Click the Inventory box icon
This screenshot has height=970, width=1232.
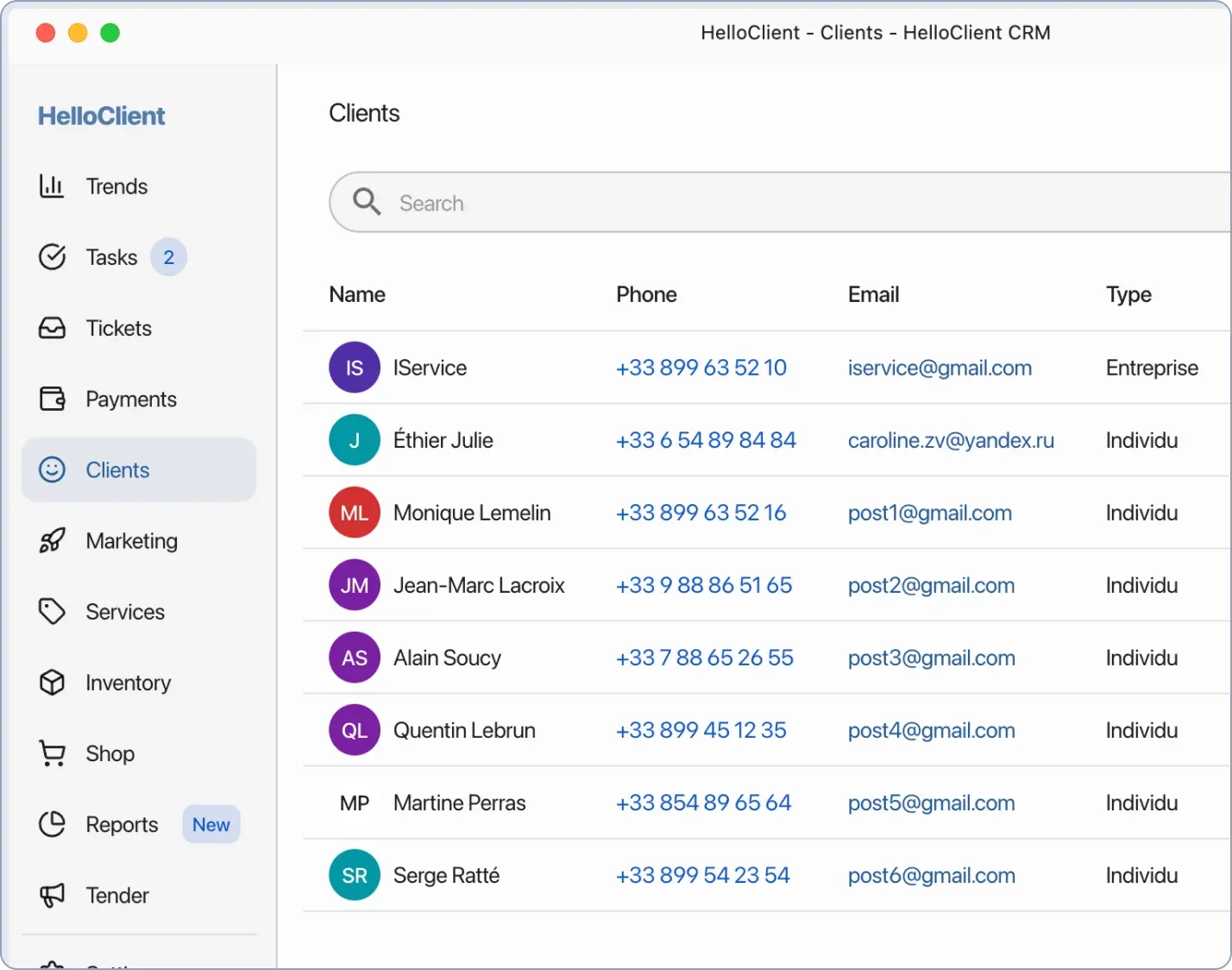click(x=53, y=683)
